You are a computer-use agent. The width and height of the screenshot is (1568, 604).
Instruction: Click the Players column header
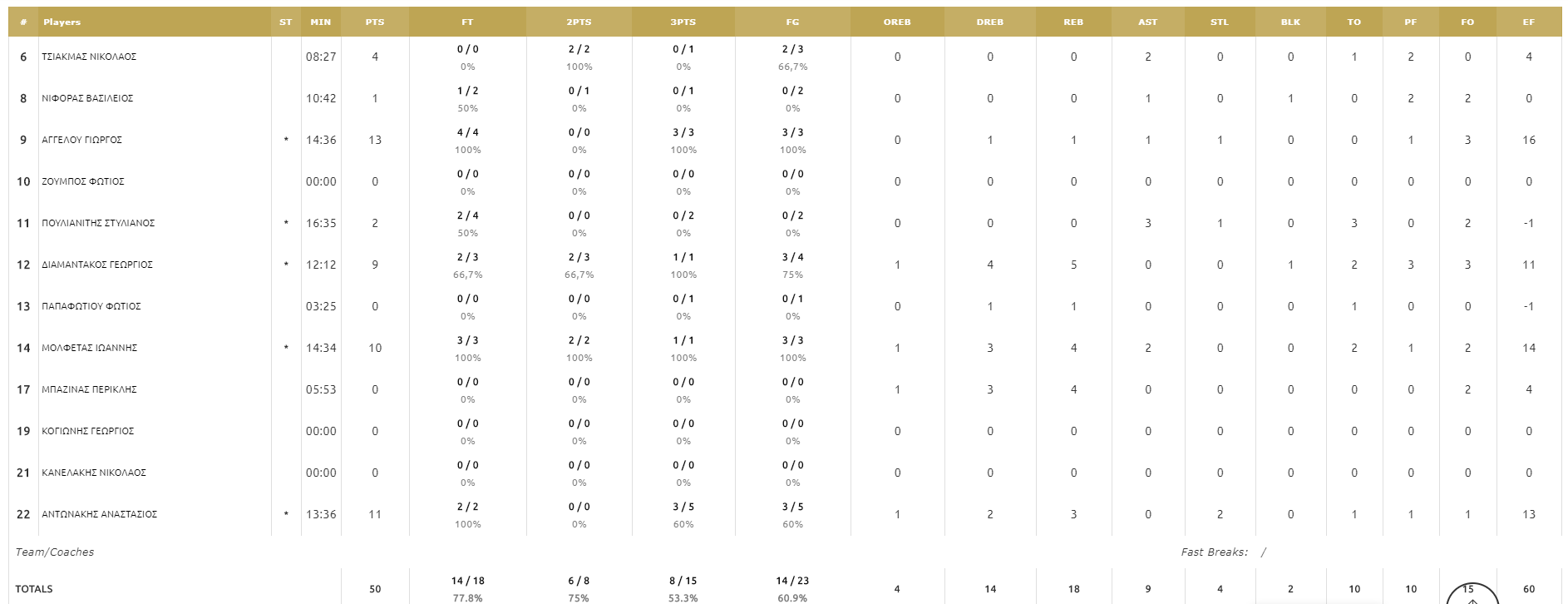[62, 22]
